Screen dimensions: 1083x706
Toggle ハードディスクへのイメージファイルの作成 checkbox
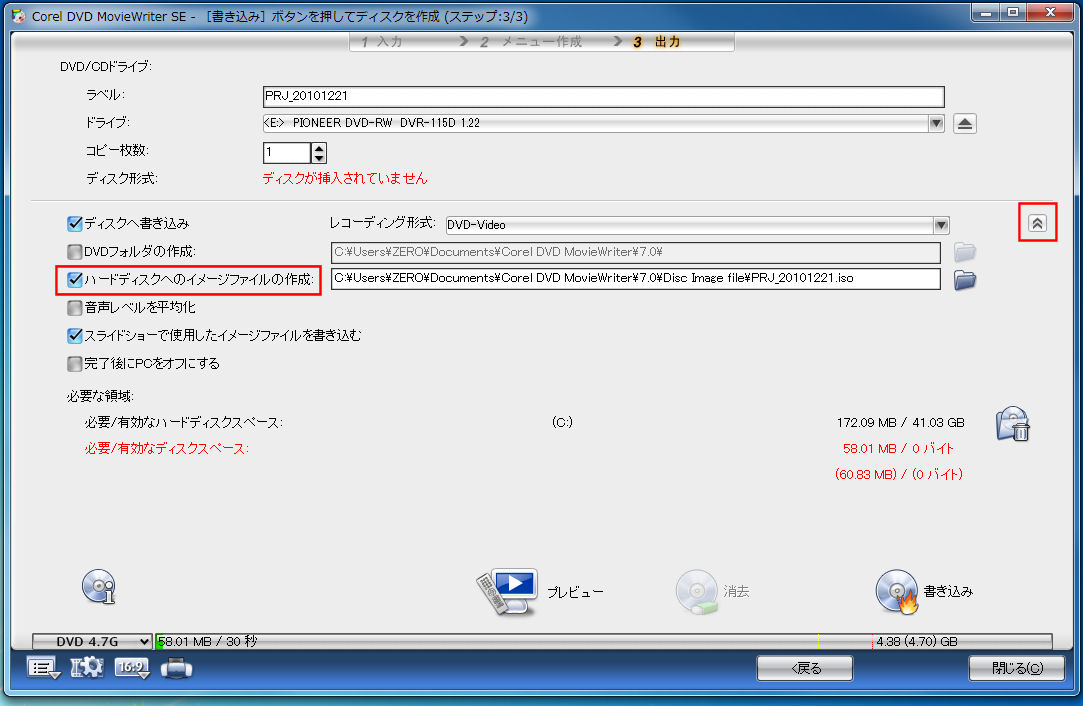[x=75, y=279]
